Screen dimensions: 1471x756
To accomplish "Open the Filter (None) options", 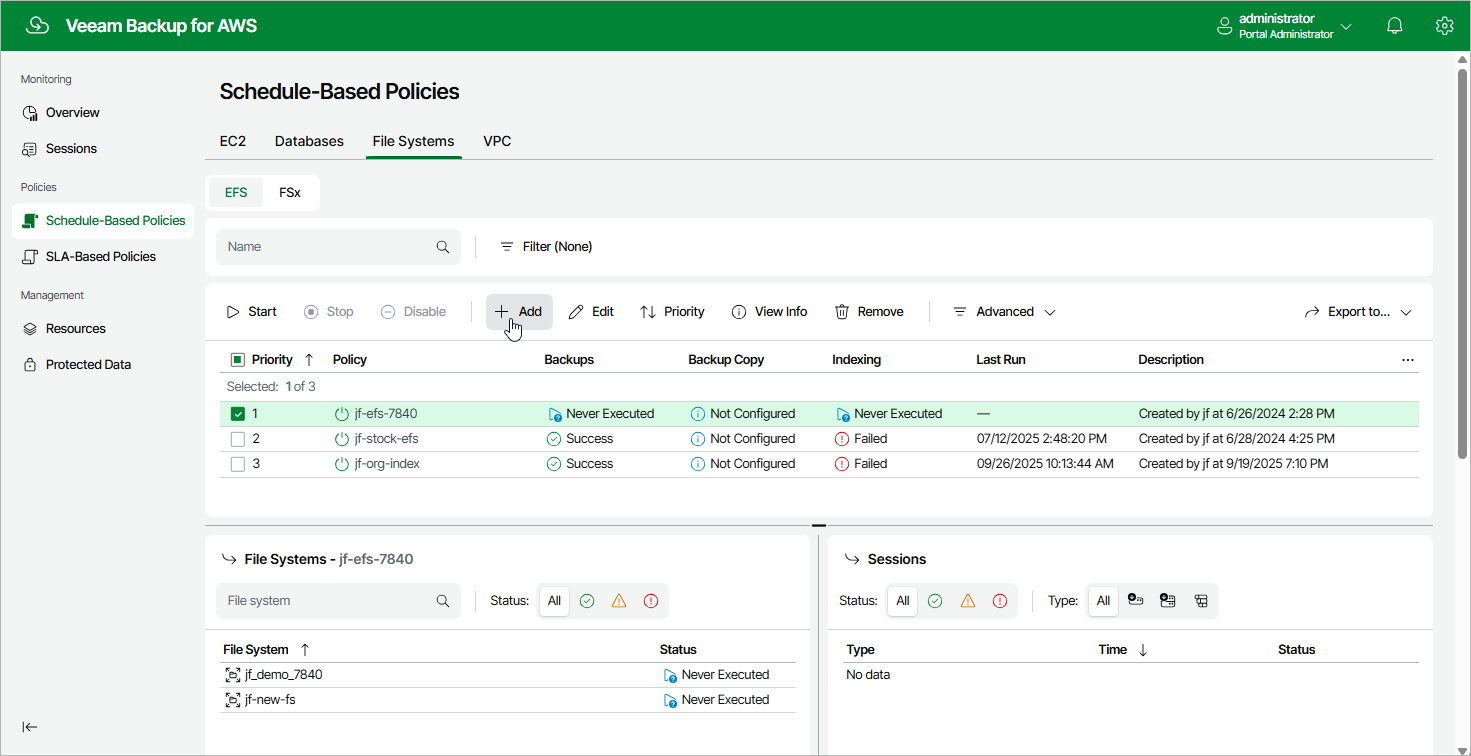I will (x=546, y=247).
